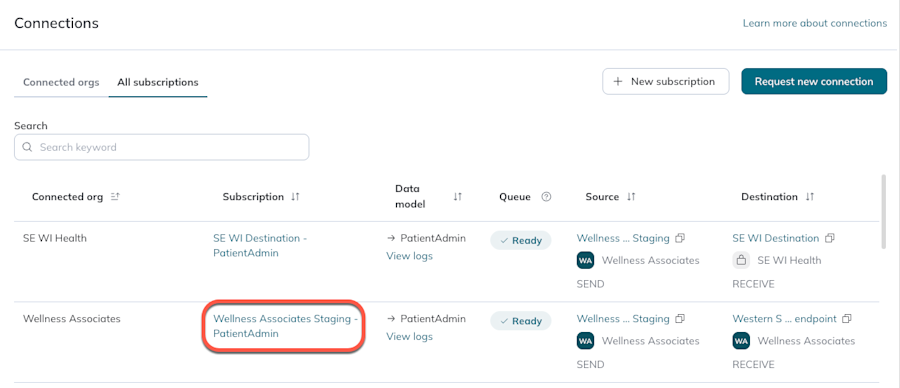Select Wellness Associates connected org cell
The height and width of the screenshot is (388, 900).
72,318
